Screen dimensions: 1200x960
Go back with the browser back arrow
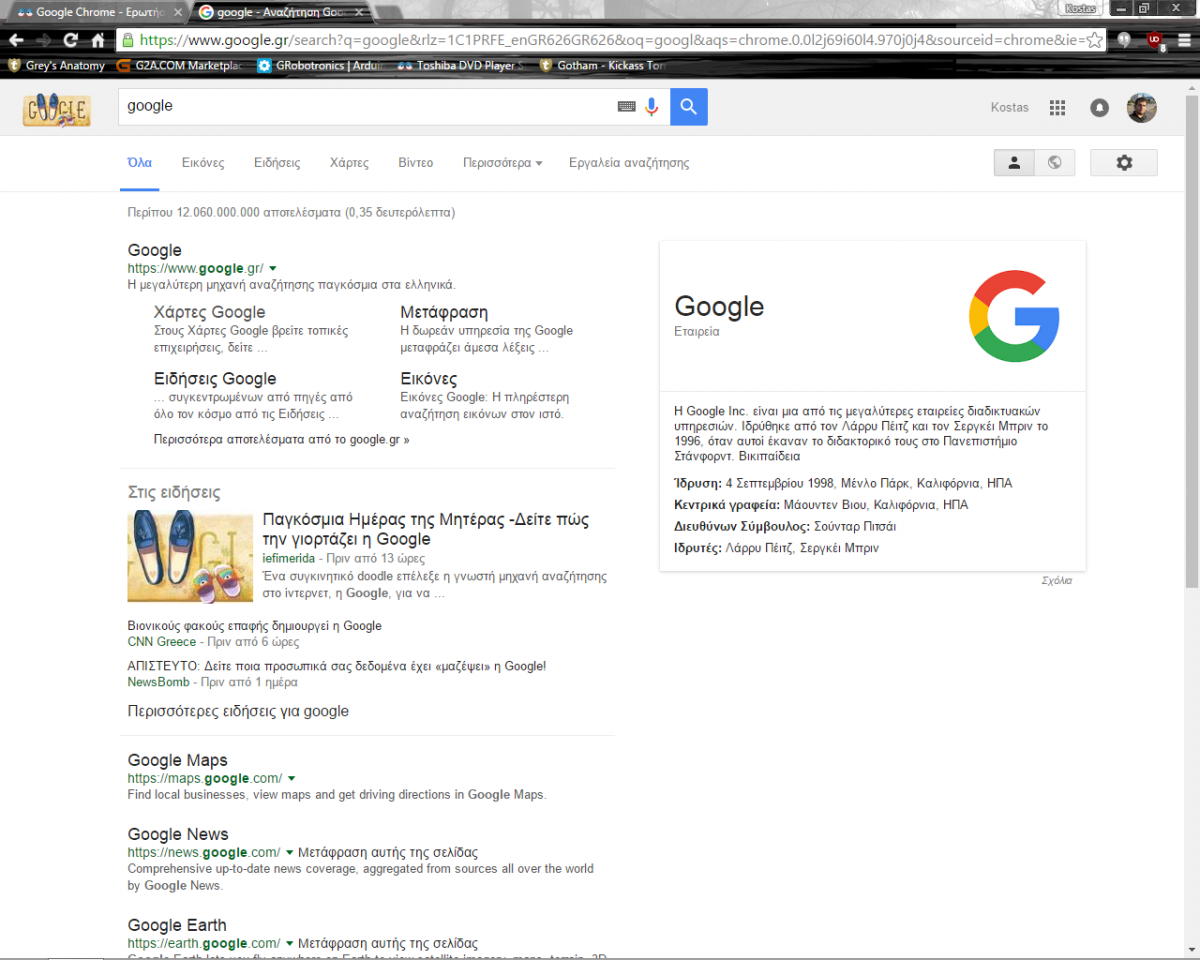(x=16, y=40)
